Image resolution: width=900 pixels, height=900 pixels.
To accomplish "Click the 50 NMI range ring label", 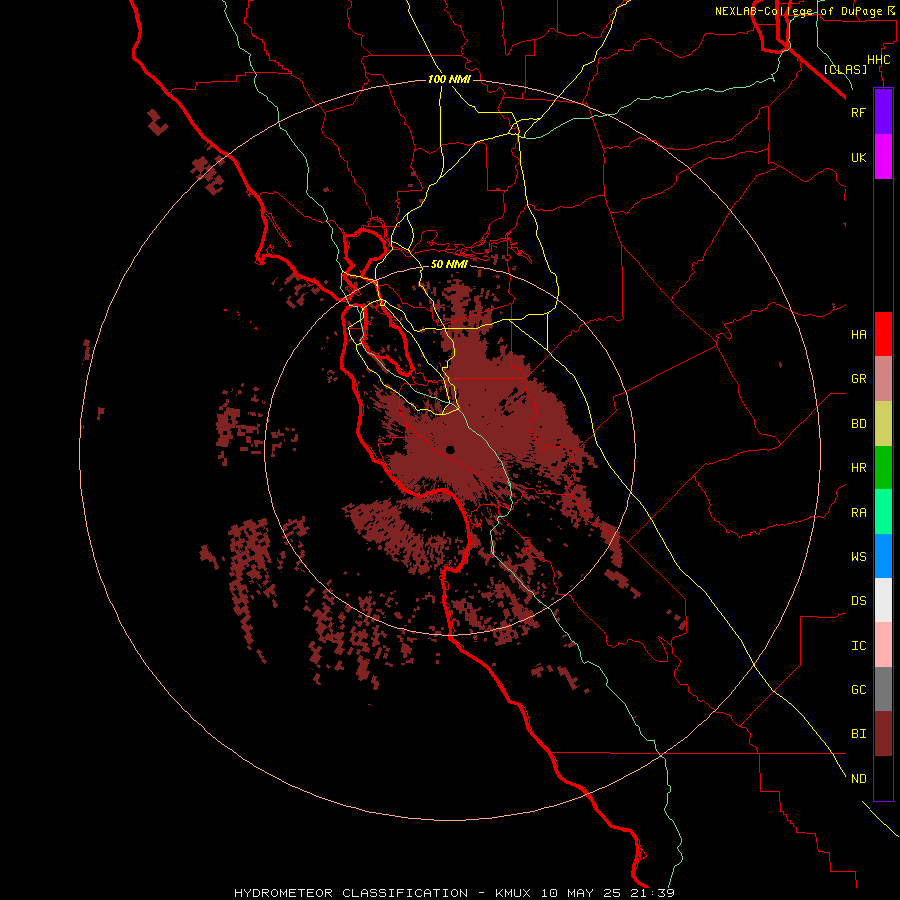I will coord(449,264).
